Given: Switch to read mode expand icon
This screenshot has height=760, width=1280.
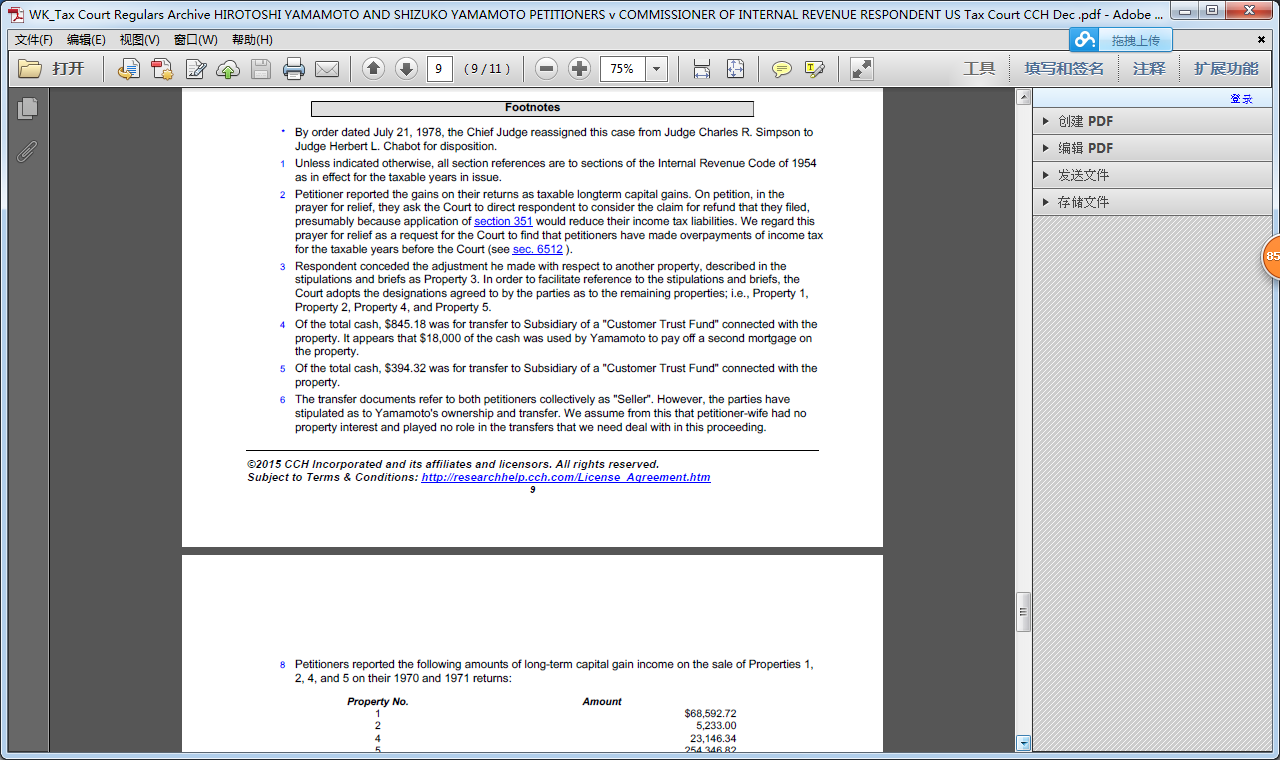Looking at the screenshot, I should 861,69.
